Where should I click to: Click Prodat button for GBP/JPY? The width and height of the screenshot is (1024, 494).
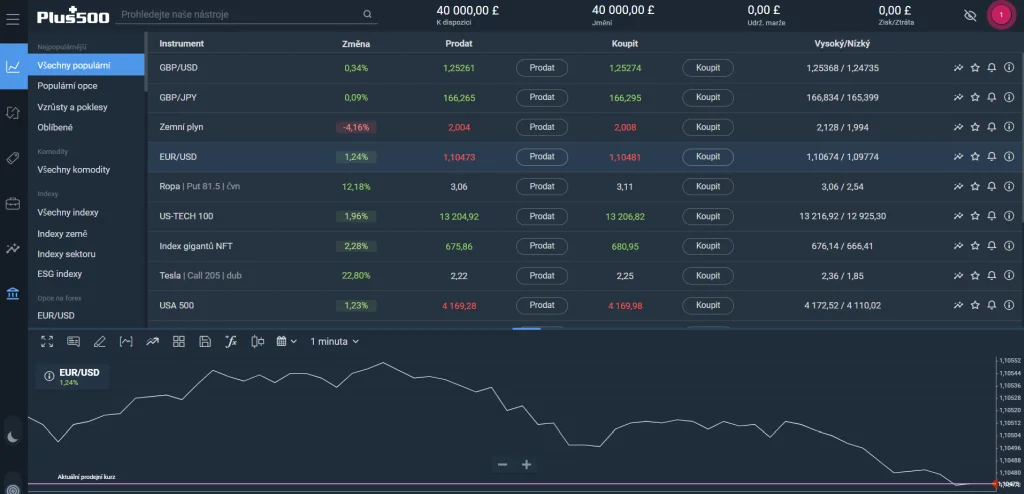542,97
